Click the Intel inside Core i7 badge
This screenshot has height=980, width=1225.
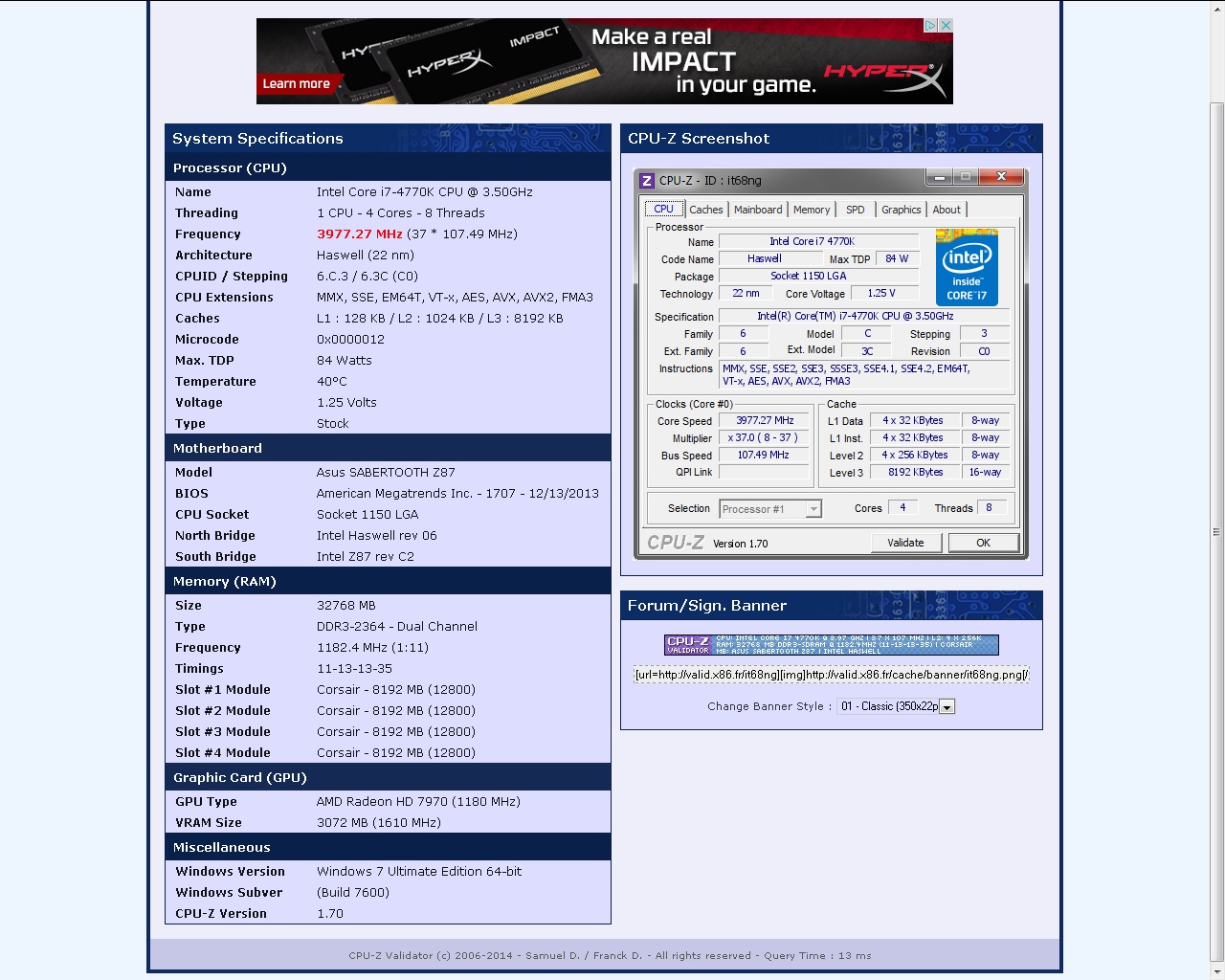967,267
